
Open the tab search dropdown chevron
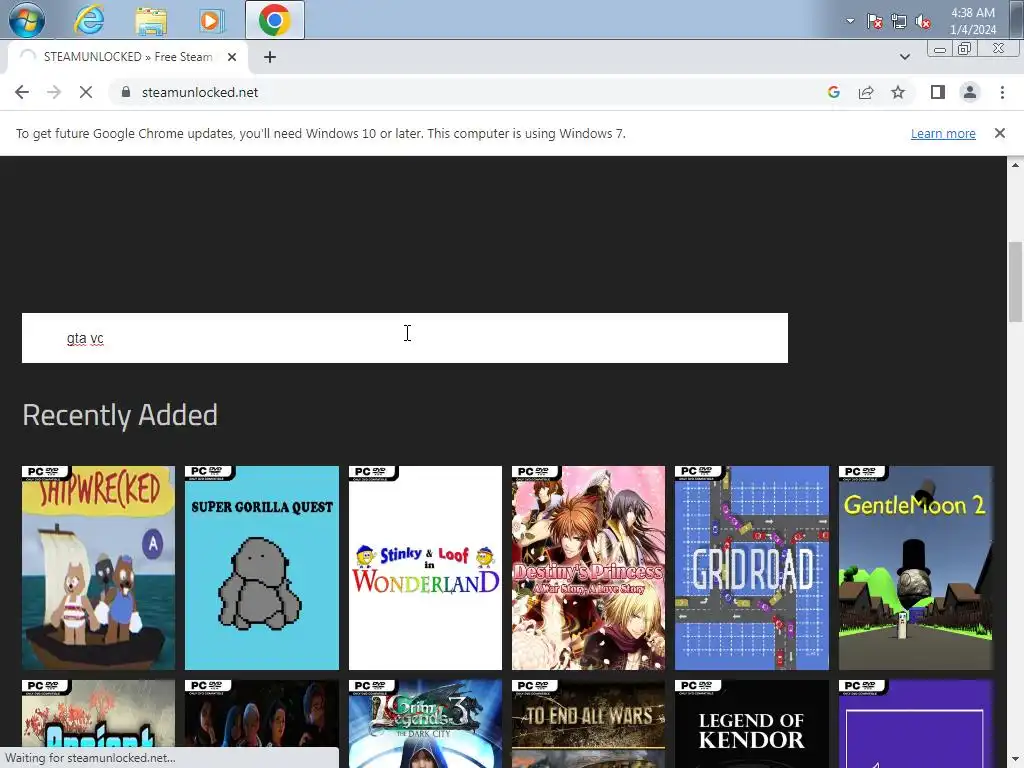click(904, 57)
